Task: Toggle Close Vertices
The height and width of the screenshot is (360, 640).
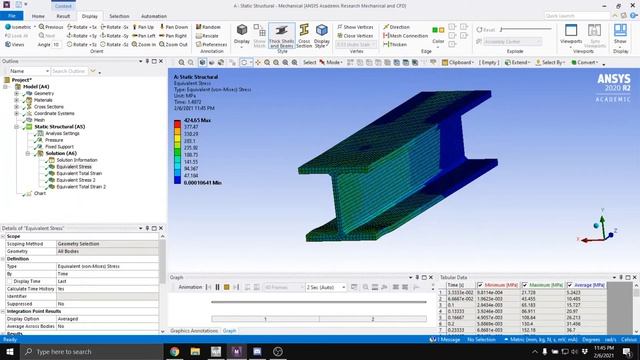Action: coord(355,36)
